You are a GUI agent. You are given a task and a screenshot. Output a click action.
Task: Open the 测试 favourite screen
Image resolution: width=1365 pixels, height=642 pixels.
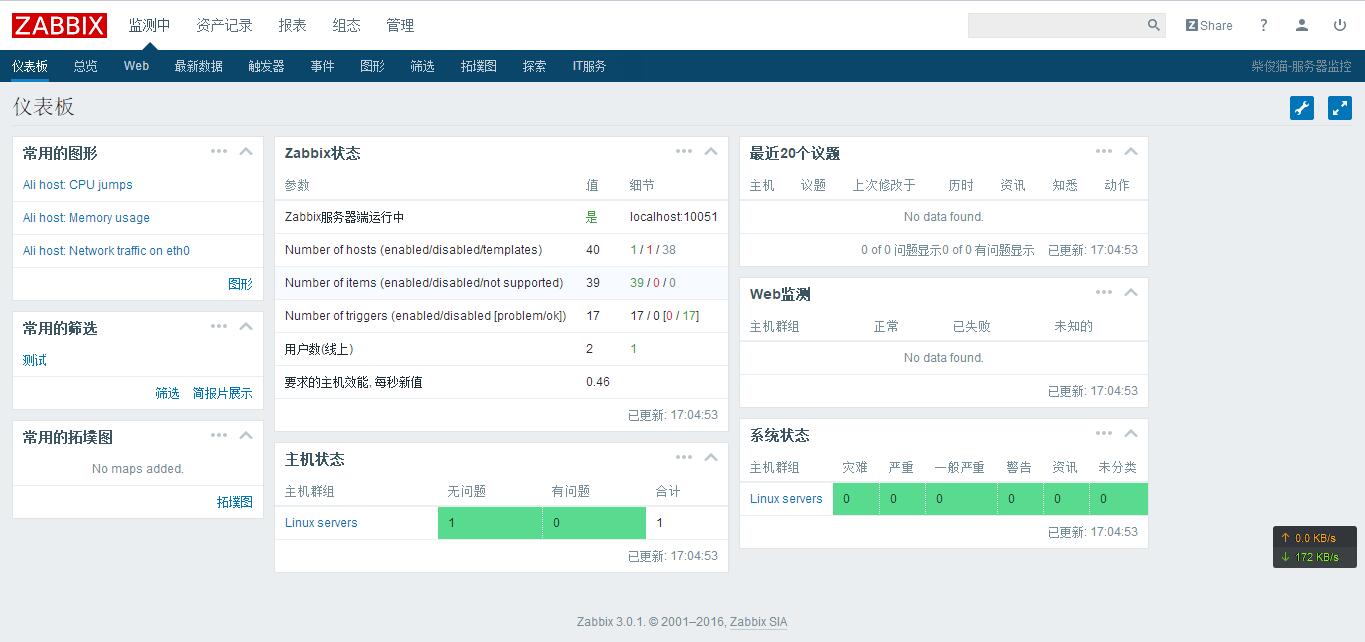point(35,360)
